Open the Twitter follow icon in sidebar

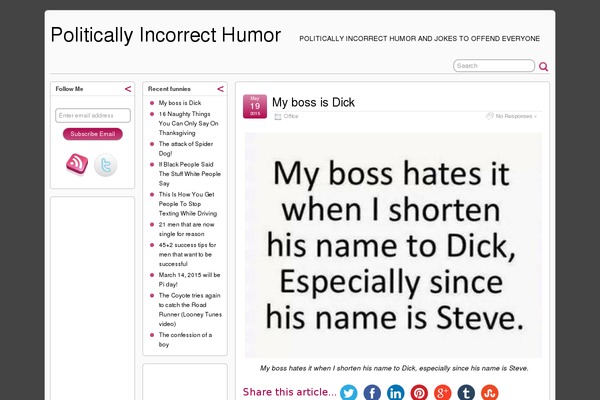[106, 165]
